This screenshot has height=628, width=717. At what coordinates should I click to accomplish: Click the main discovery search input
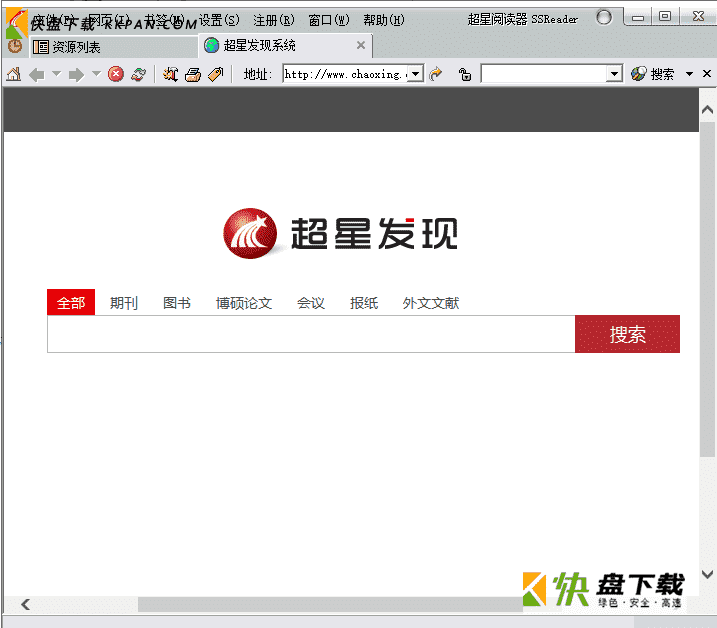click(x=311, y=334)
